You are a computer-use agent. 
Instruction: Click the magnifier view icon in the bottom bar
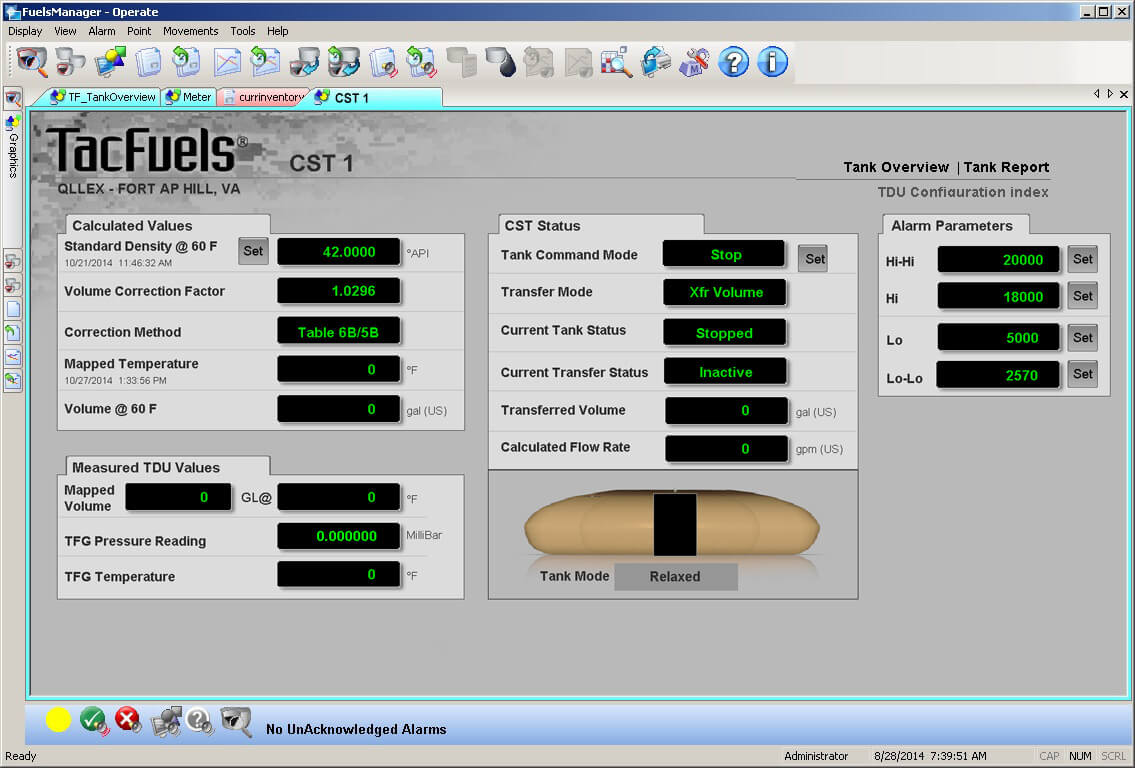[x=236, y=719]
